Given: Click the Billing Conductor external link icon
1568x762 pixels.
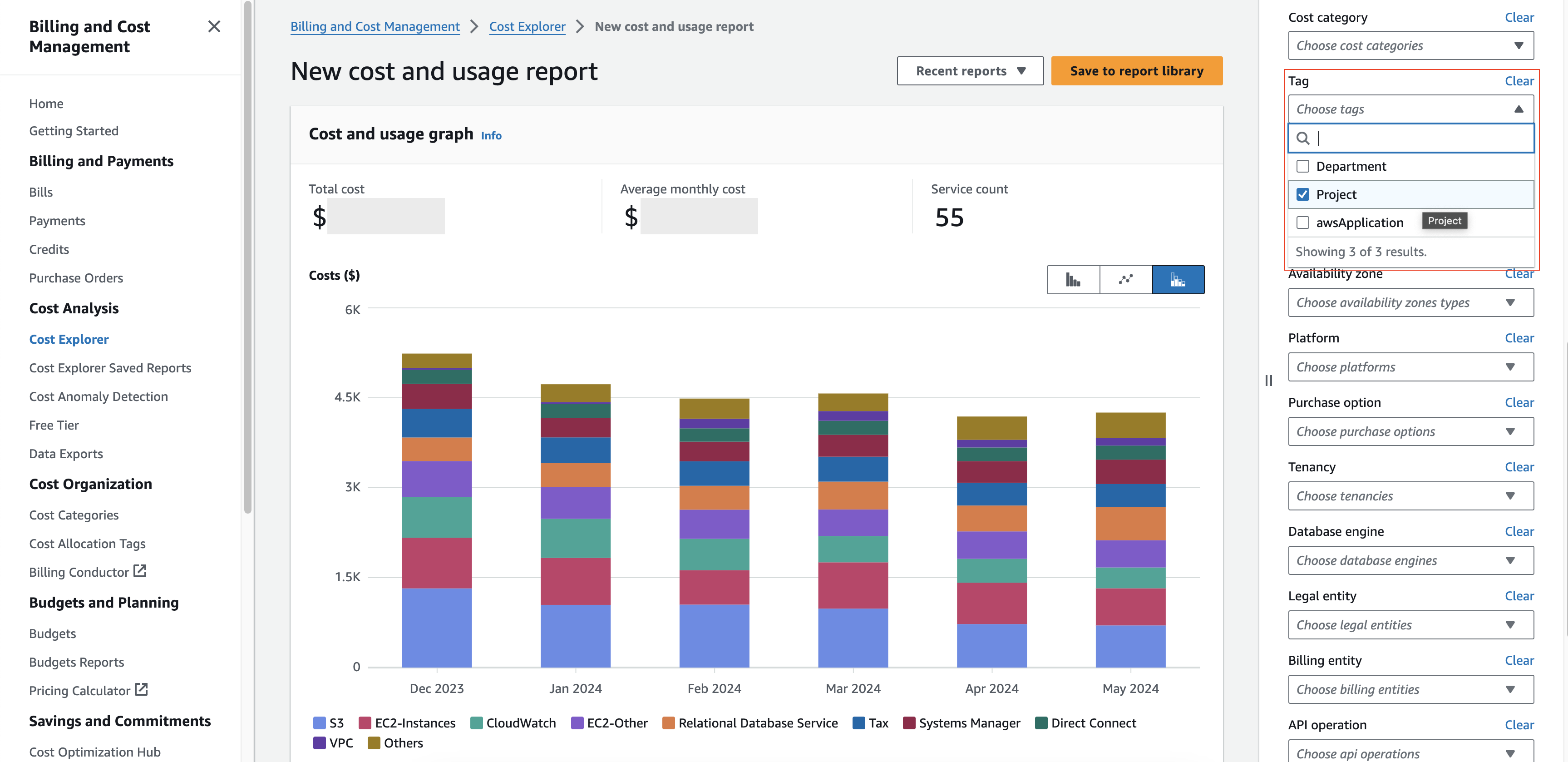Looking at the screenshot, I should point(140,571).
